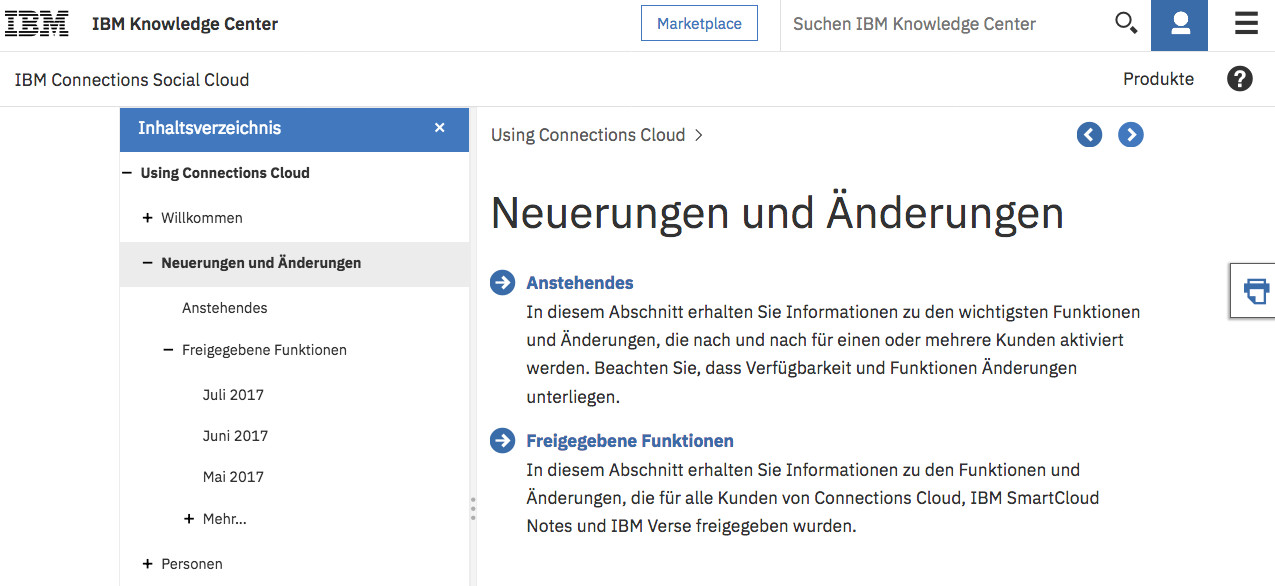
Task: Click the Marketplace button
Action: click(x=699, y=24)
